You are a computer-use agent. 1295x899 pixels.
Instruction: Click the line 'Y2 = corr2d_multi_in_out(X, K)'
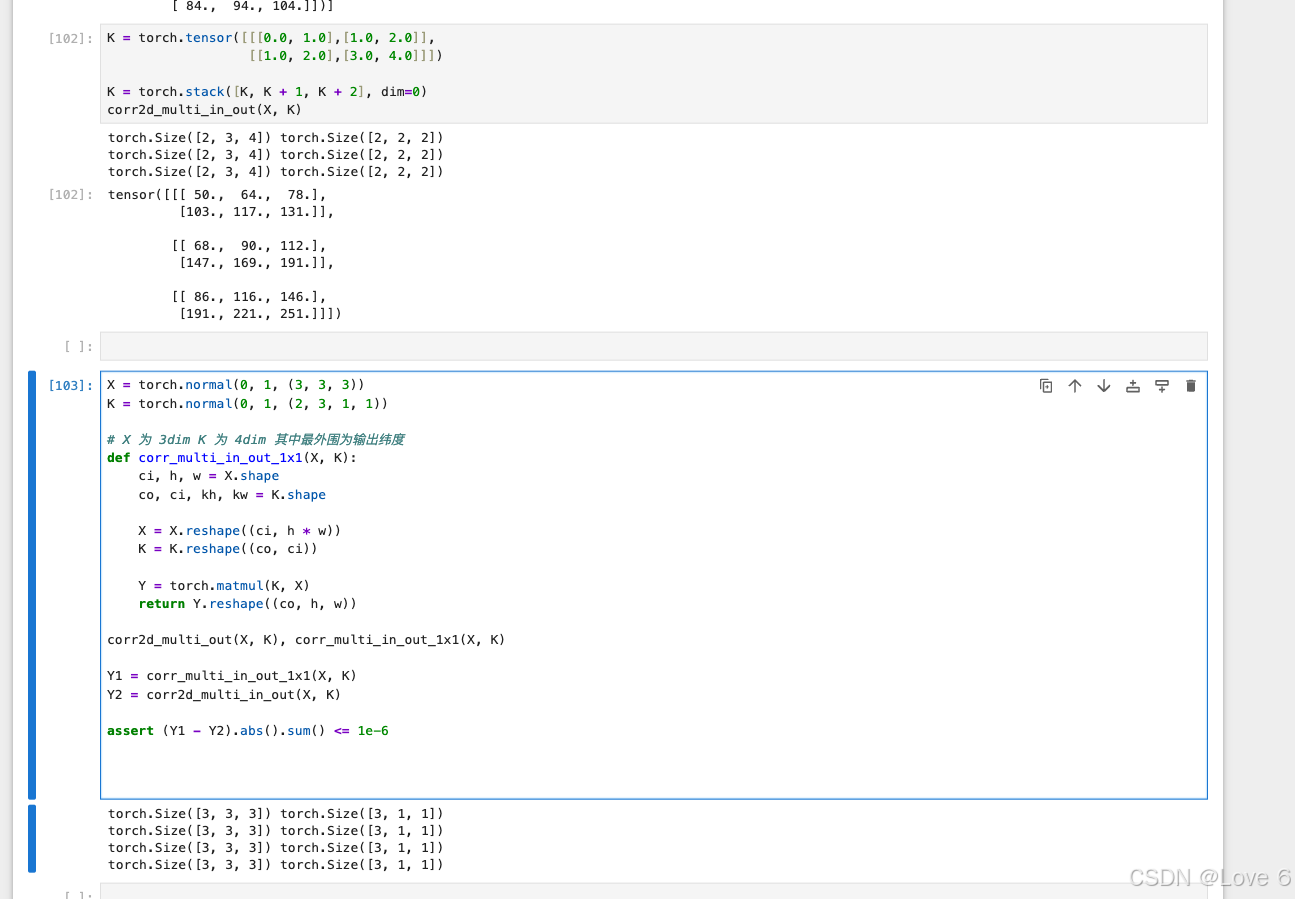tap(224, 695)
